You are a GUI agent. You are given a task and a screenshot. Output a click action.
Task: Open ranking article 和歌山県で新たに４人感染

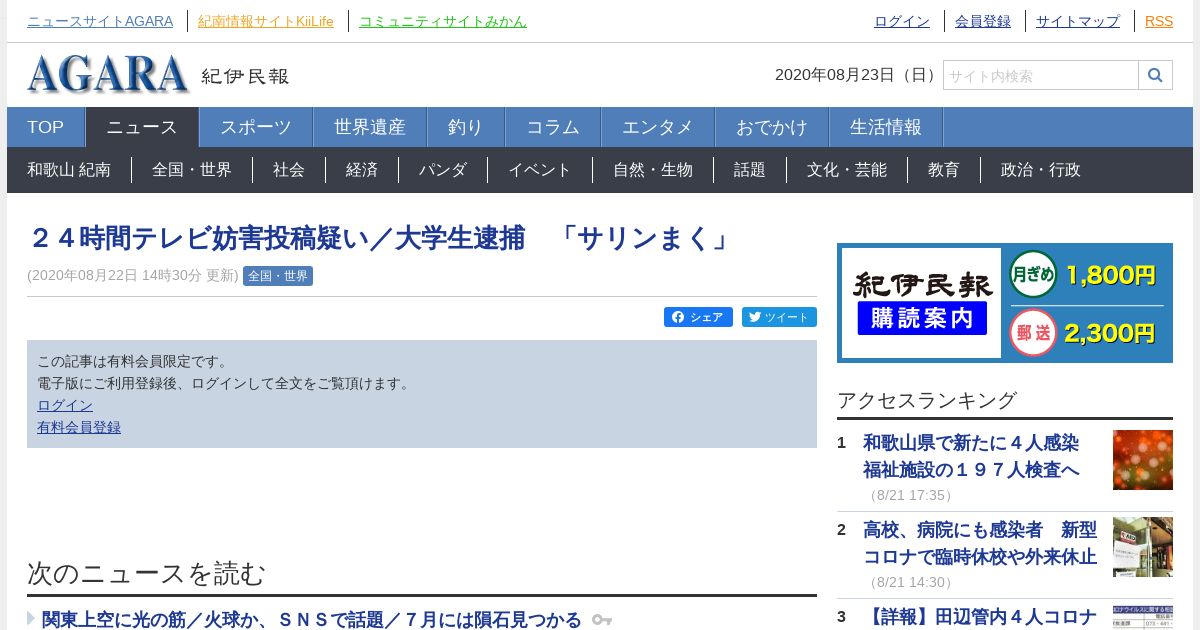(972, 456)
